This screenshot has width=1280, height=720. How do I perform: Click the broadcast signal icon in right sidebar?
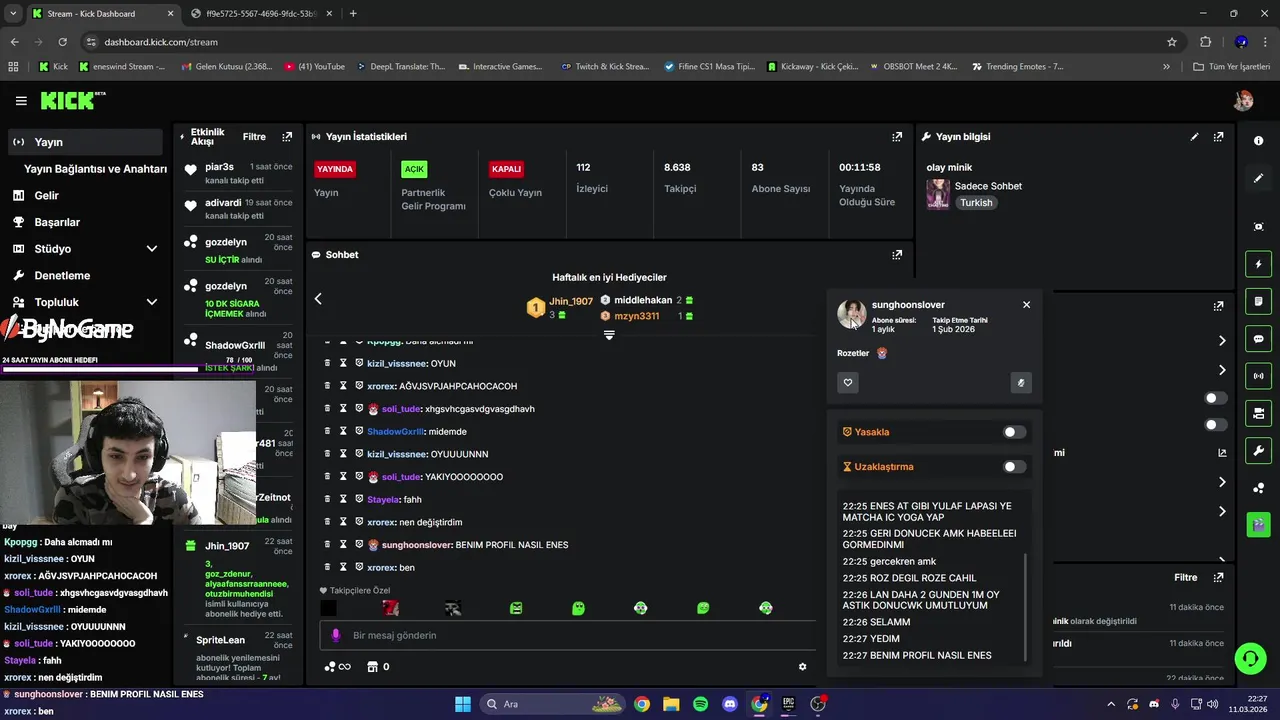point(1258,376)
